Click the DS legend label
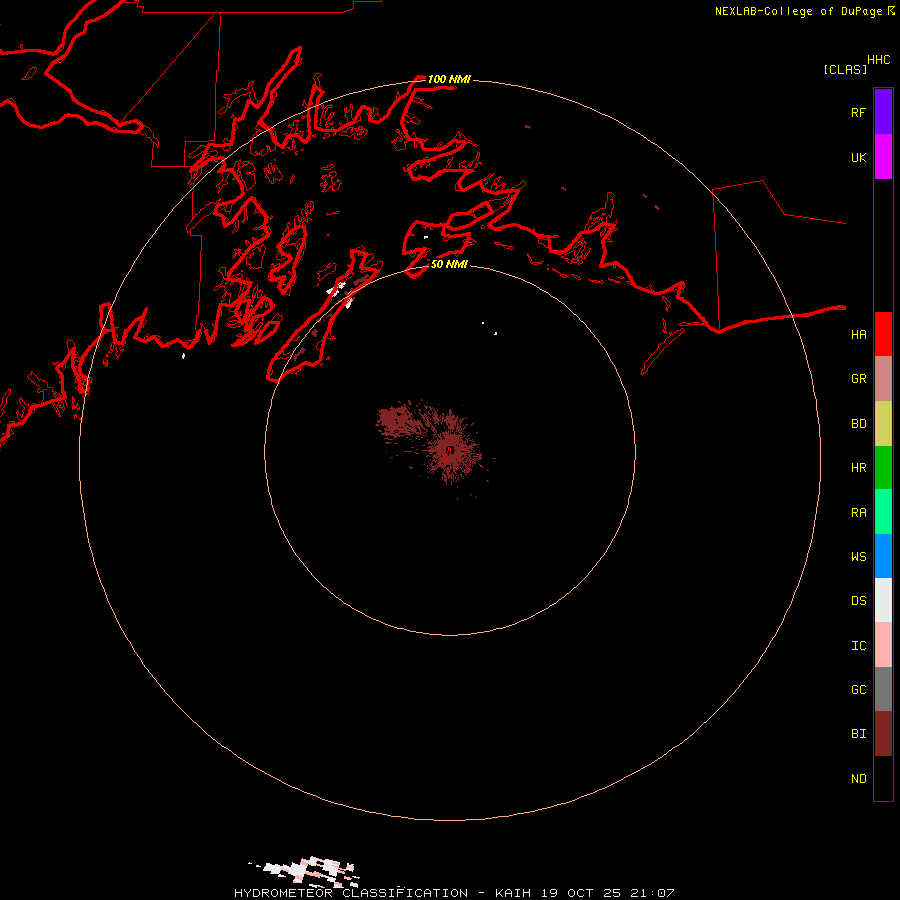The image size is (900, 900). pos(858,601)
